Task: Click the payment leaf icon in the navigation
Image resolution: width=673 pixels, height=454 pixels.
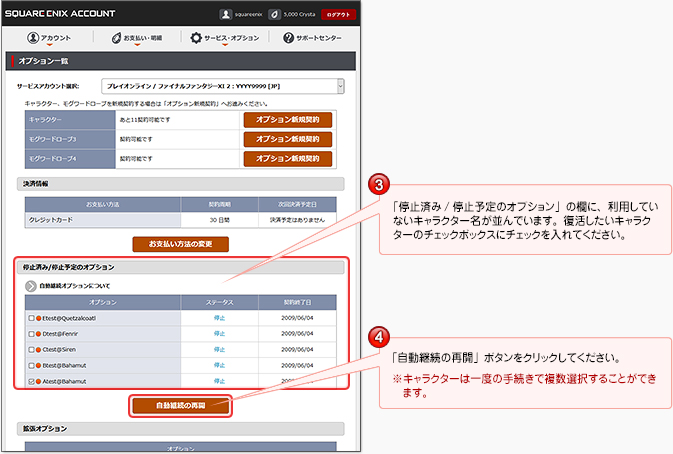Action: click(116, 38)
